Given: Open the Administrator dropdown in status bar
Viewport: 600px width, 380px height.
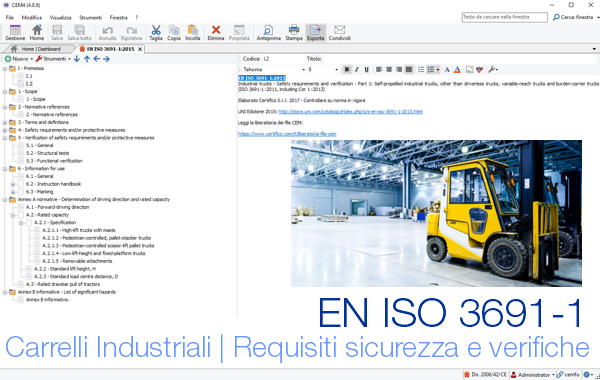Looking at the screenshot, I should tap(553, 375).
